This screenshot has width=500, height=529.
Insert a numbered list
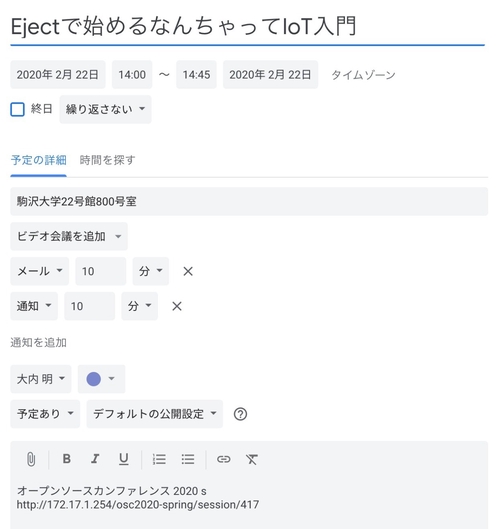click(x=159, y=459)
